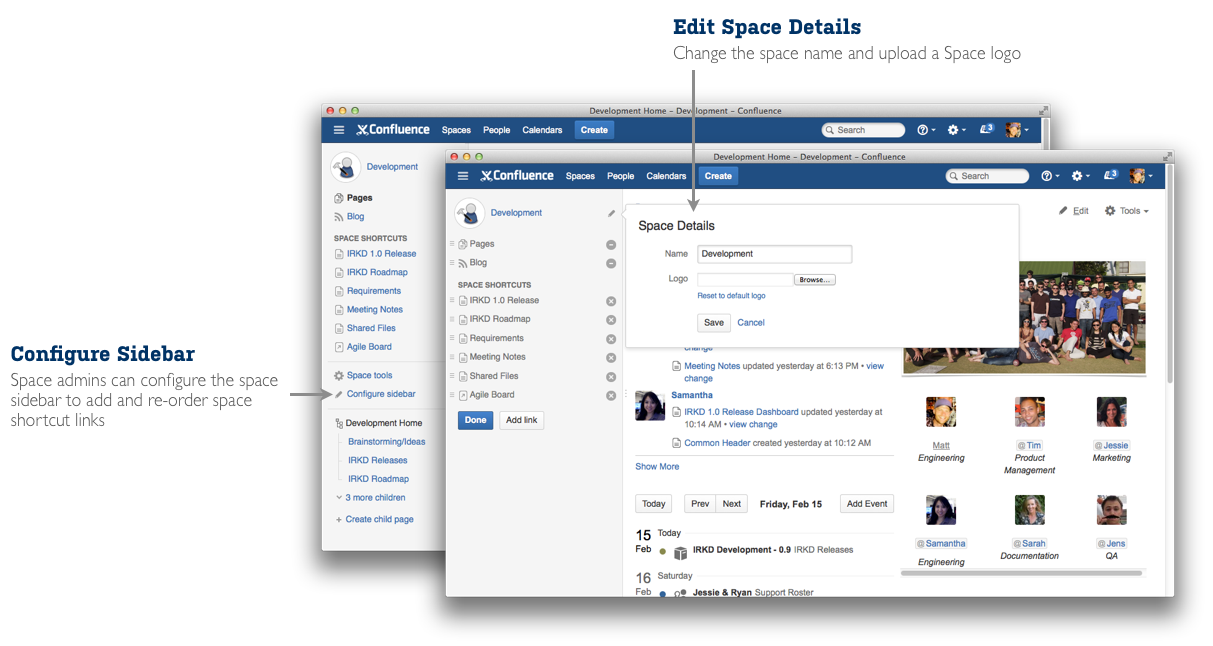
Task: Open Brainstorming/Ideas page in the back window
Action: (x=387, y=442)
